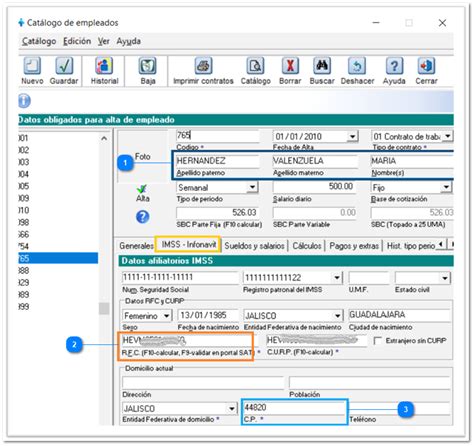Click the Nuevo toolbar icon
Image resolution: width=474 pixels, height=446 pixels.
pyautogui.click(x=32, y=66)
